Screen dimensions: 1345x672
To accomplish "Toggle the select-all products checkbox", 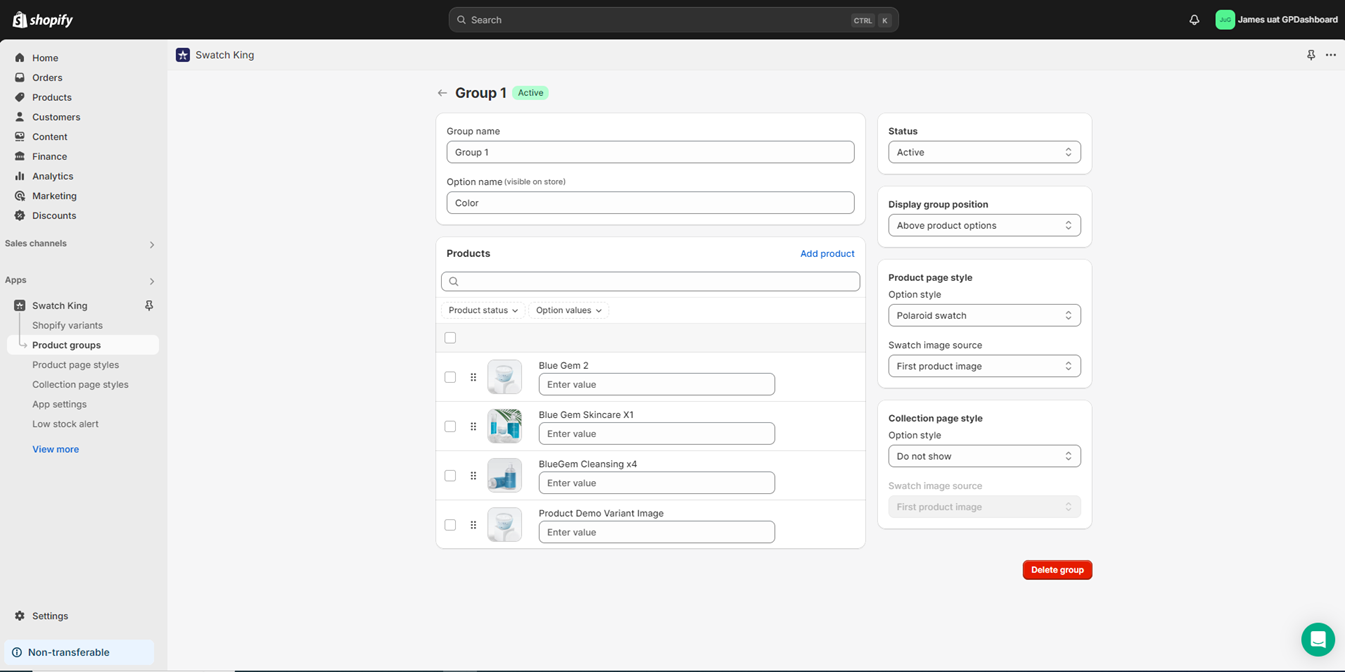I will click(x=450, y=338).
